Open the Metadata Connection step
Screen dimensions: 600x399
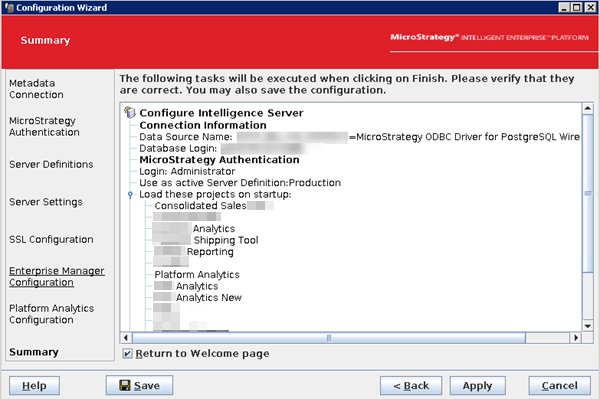coord(36,89)
